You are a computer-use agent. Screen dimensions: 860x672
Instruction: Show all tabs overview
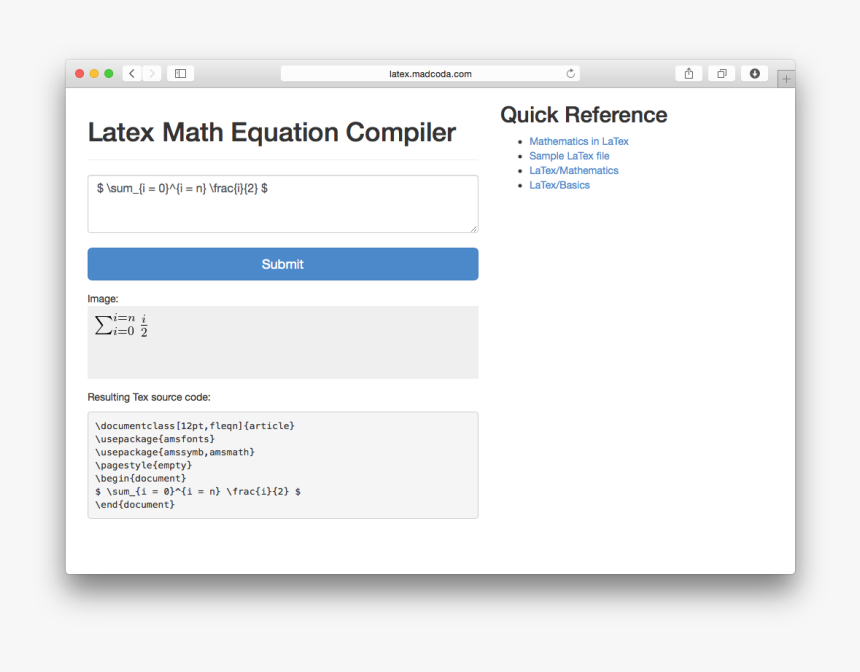[x=721, y=74]
